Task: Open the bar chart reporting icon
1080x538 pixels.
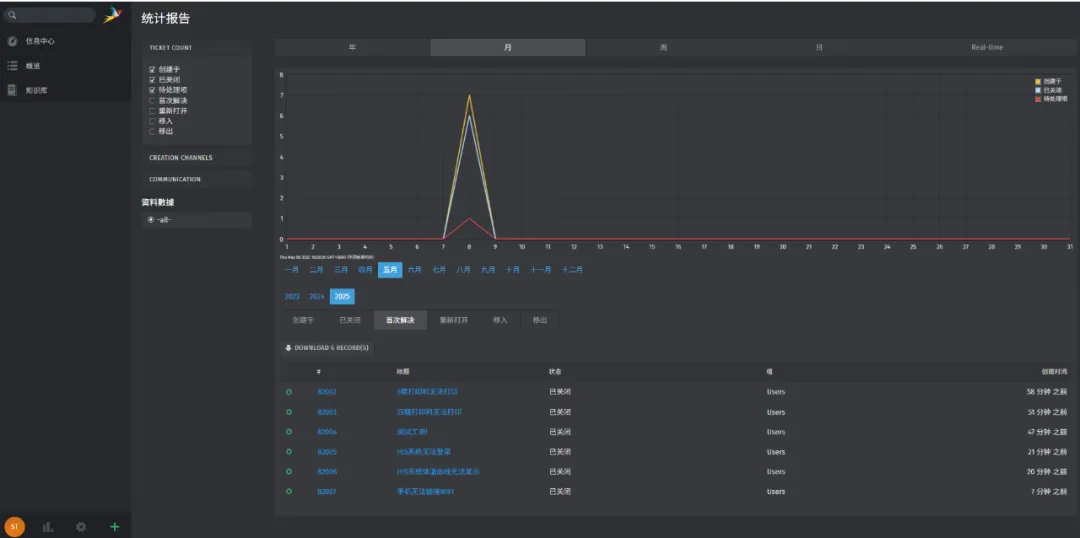Action: pos(48,527)
